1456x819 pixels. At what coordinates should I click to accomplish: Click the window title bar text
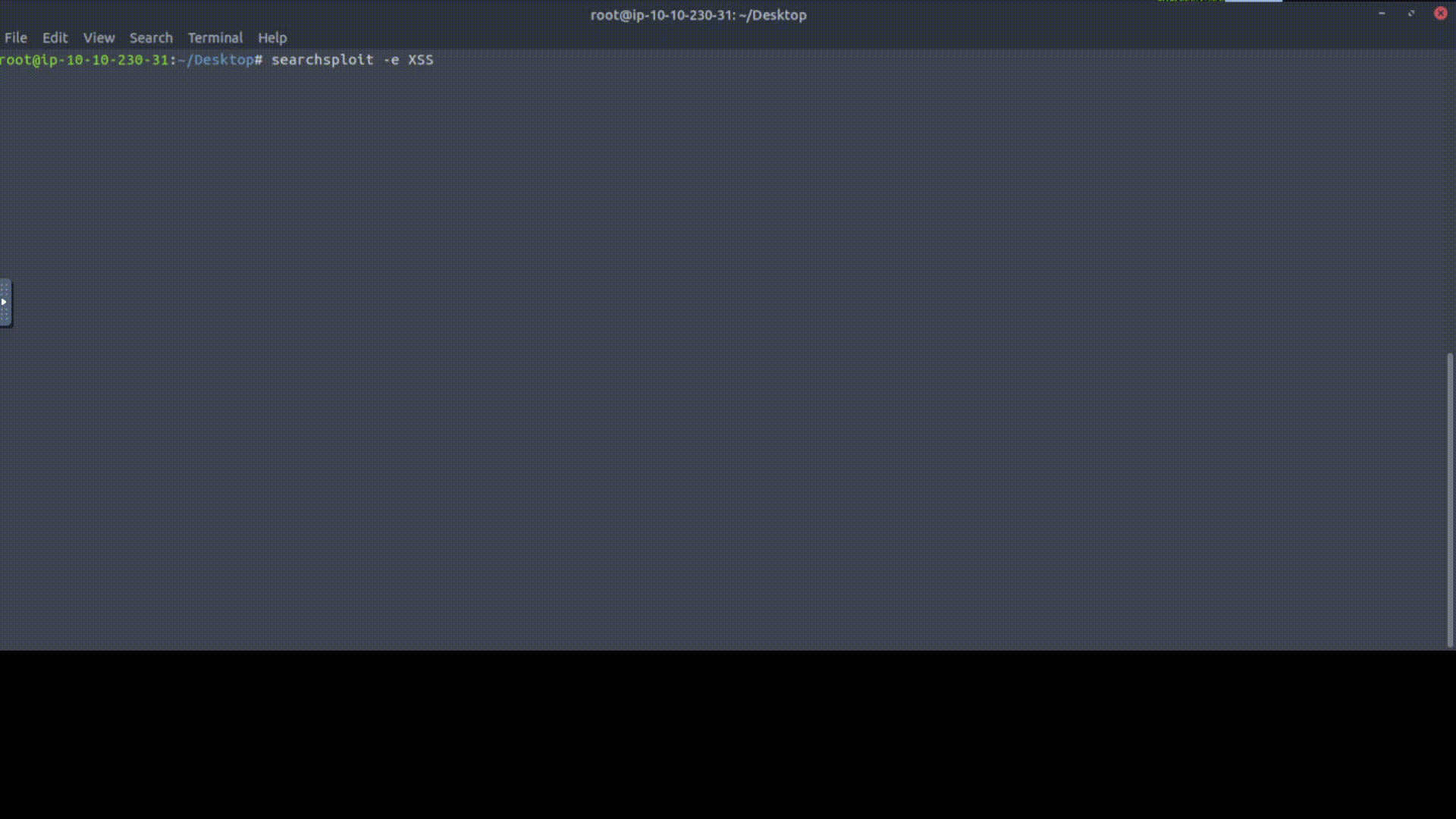tap(698, 14)
